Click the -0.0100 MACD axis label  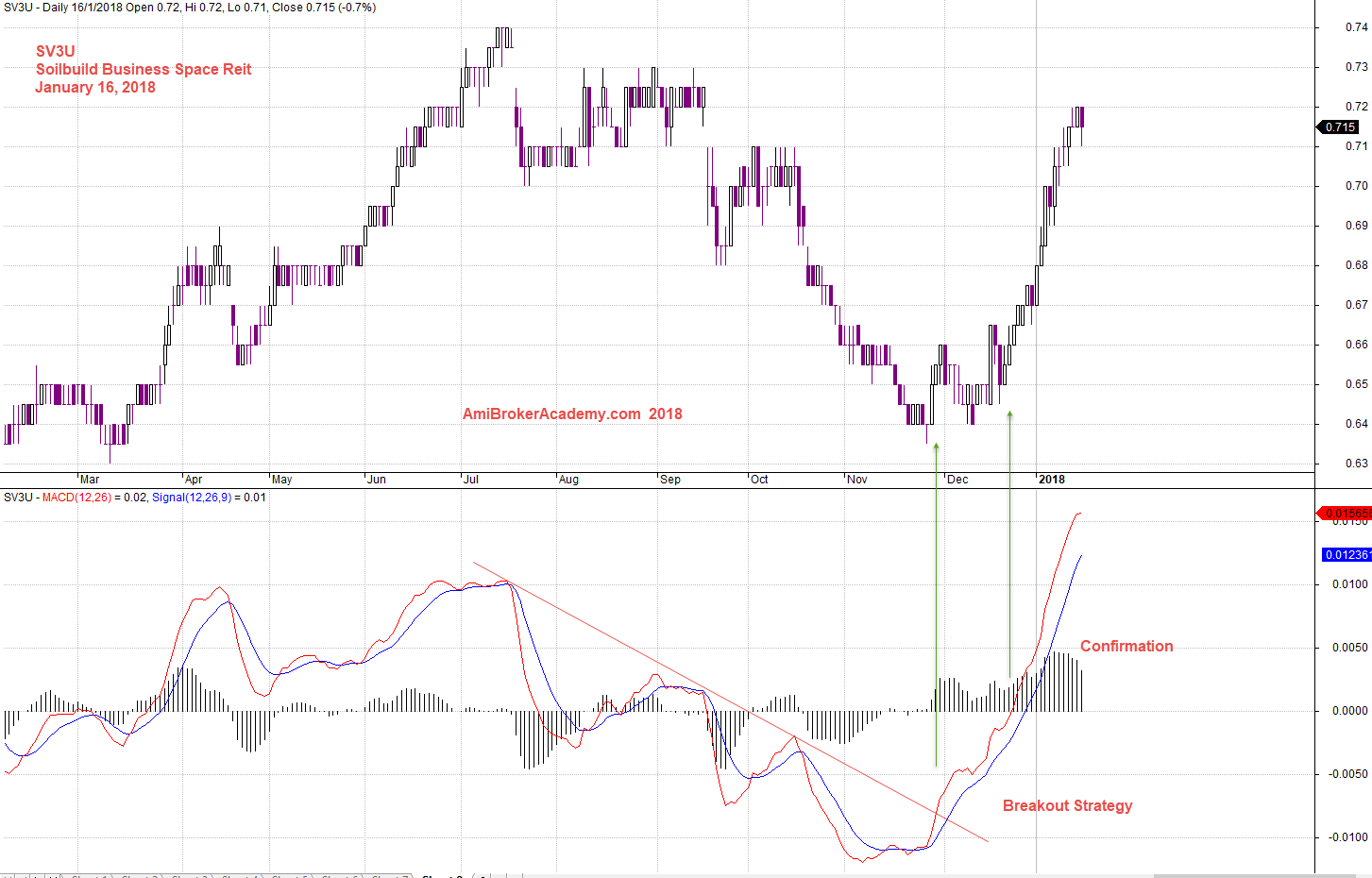click(1347, 837)
